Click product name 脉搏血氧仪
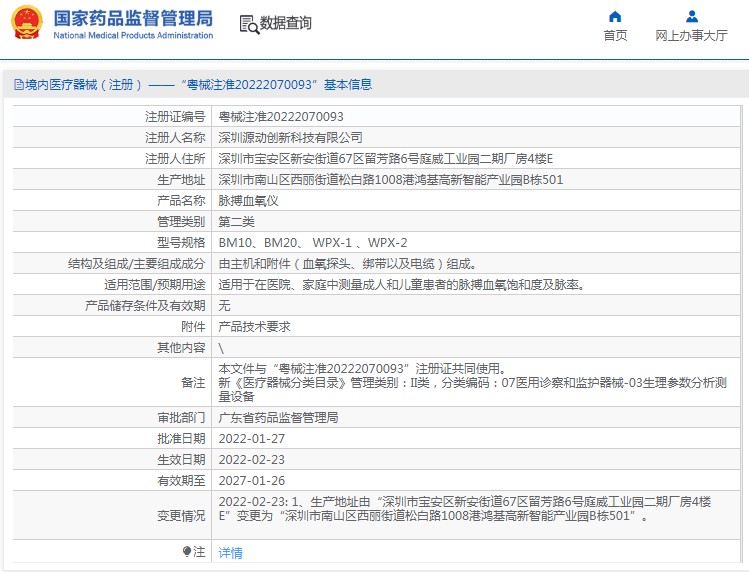The image size is (749, 572). point(248,201)
